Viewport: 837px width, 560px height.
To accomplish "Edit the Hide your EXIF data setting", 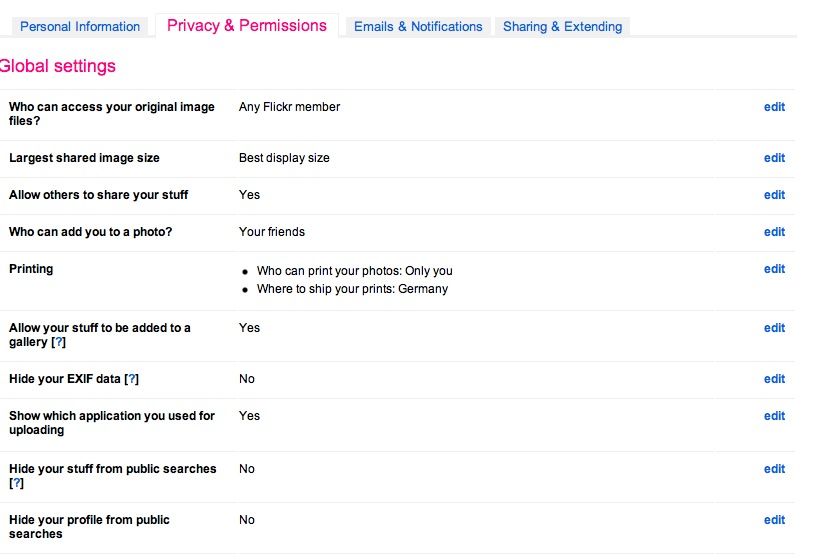I will (x=774, y=379).
